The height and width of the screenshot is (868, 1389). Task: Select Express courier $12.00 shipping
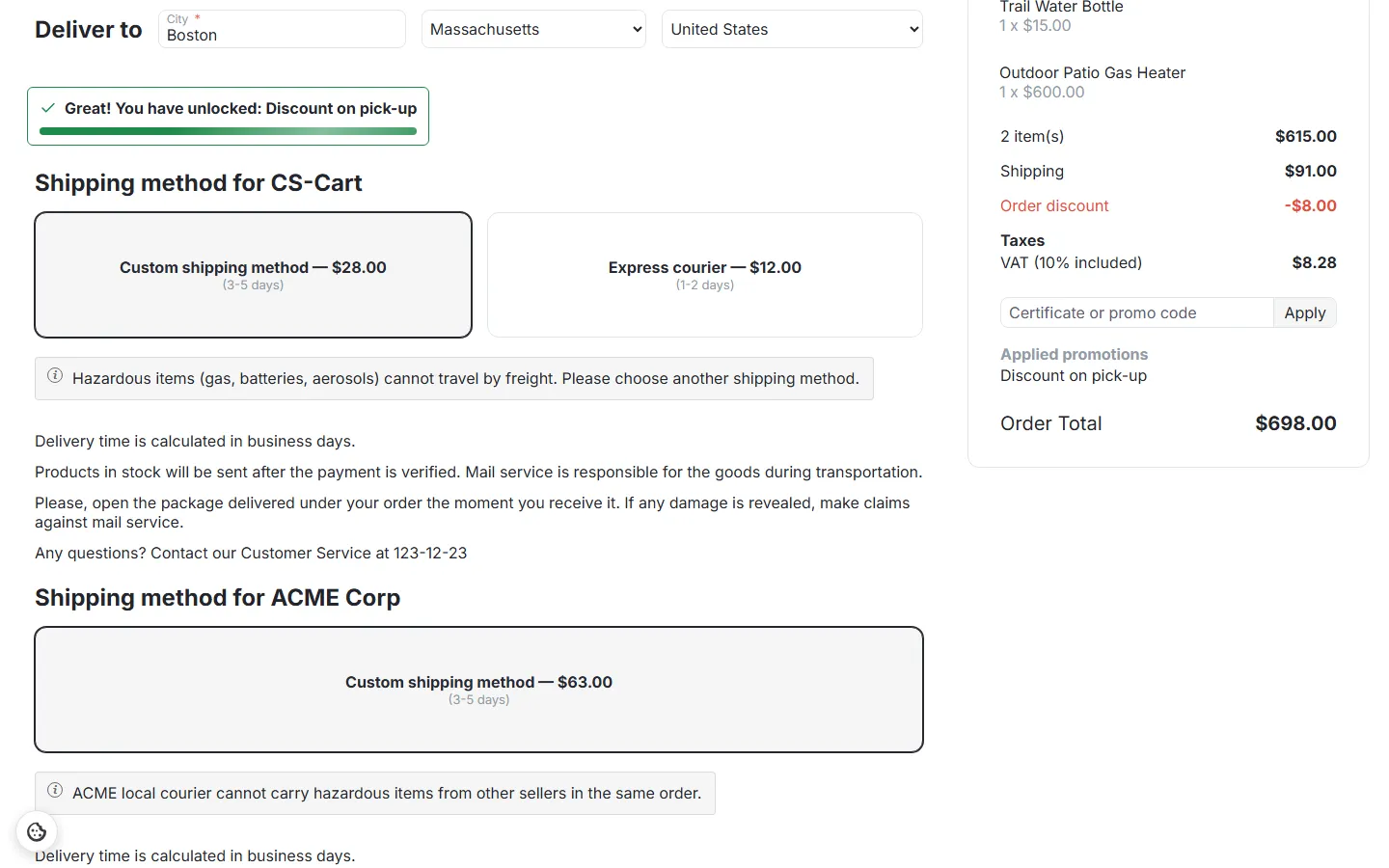[705, 275]
